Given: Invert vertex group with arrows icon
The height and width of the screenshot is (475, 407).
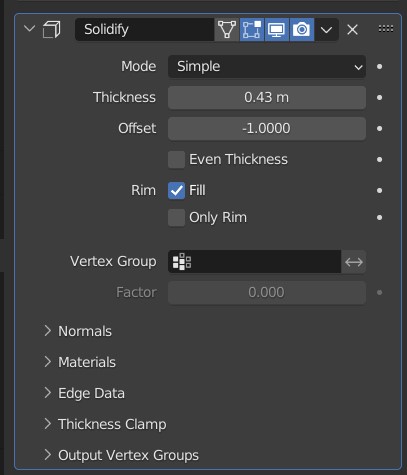Looking at the screenshot, I should click(x=354, y=262).
